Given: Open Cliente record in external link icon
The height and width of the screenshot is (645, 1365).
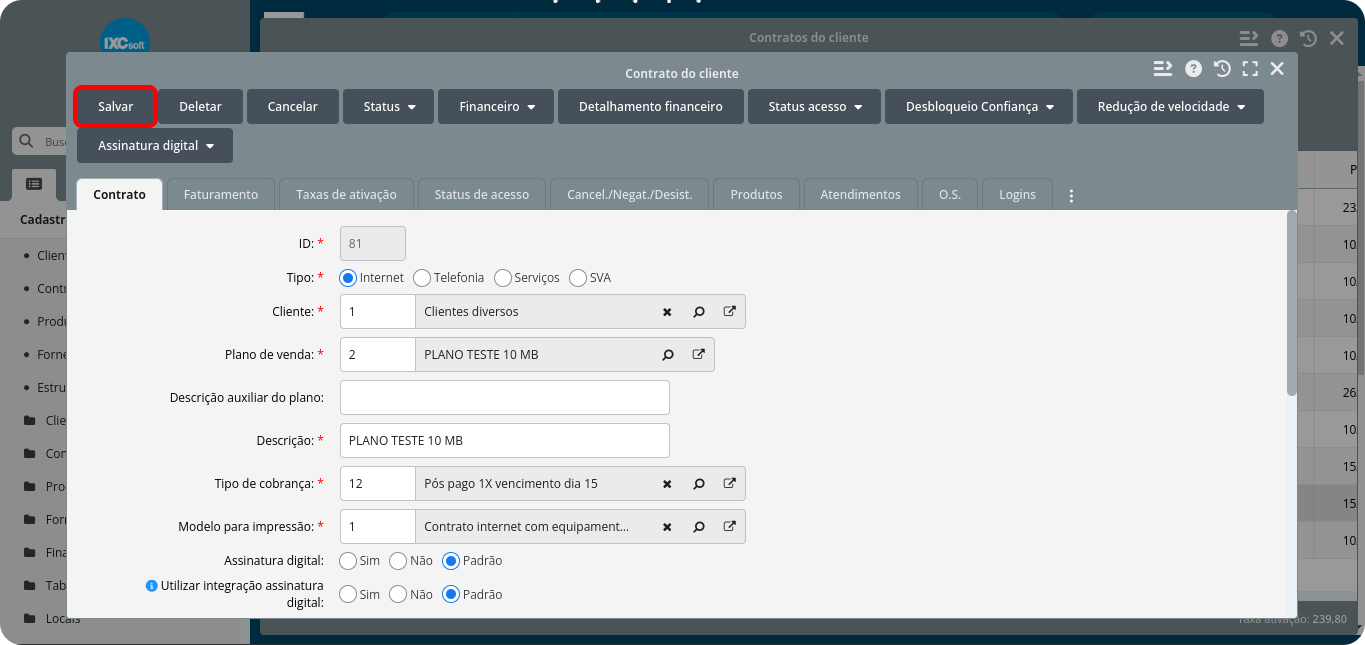Looking at the screenshot, I should click(730, 312).
